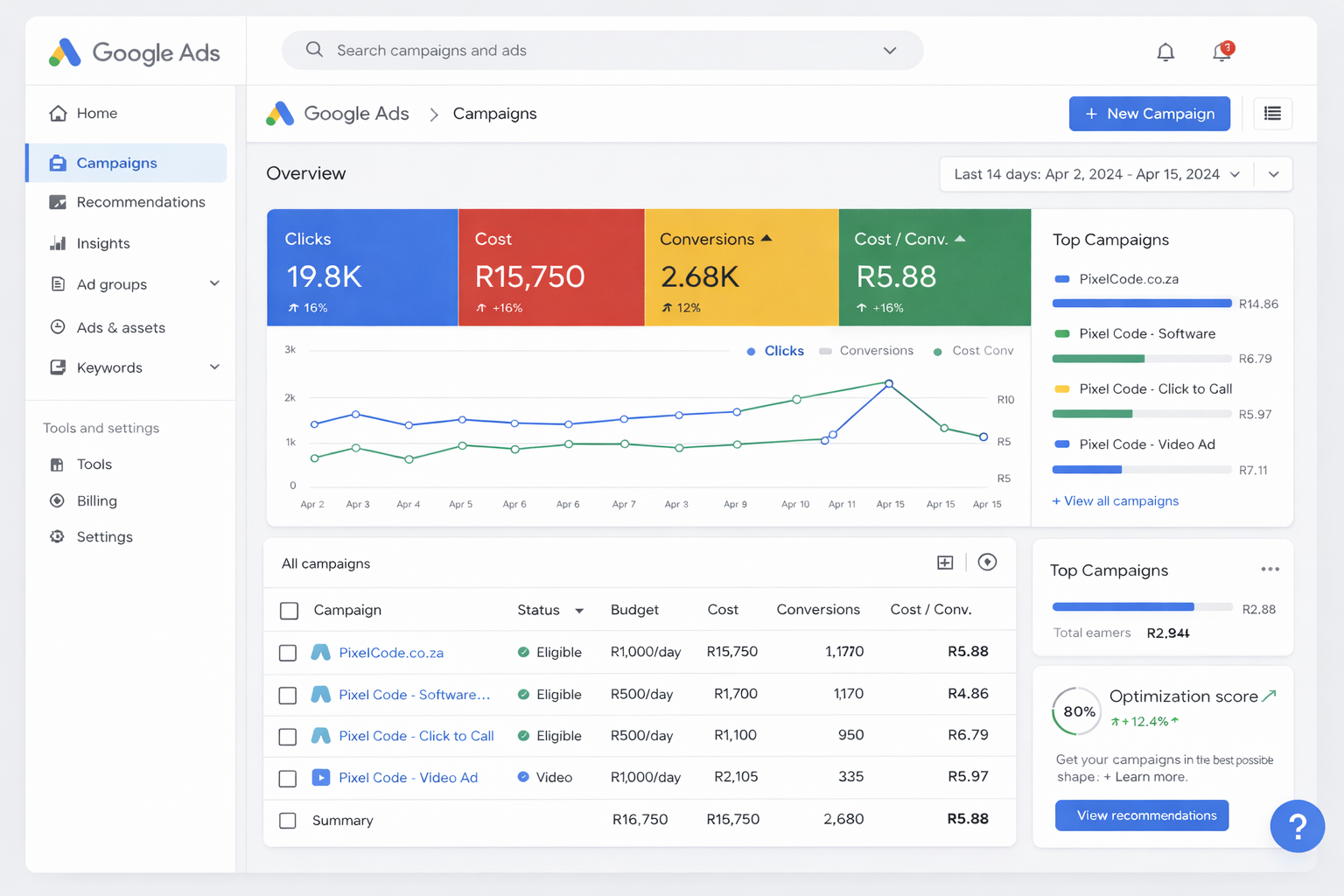Click the add column icon in All campaigns

[945, 563]
